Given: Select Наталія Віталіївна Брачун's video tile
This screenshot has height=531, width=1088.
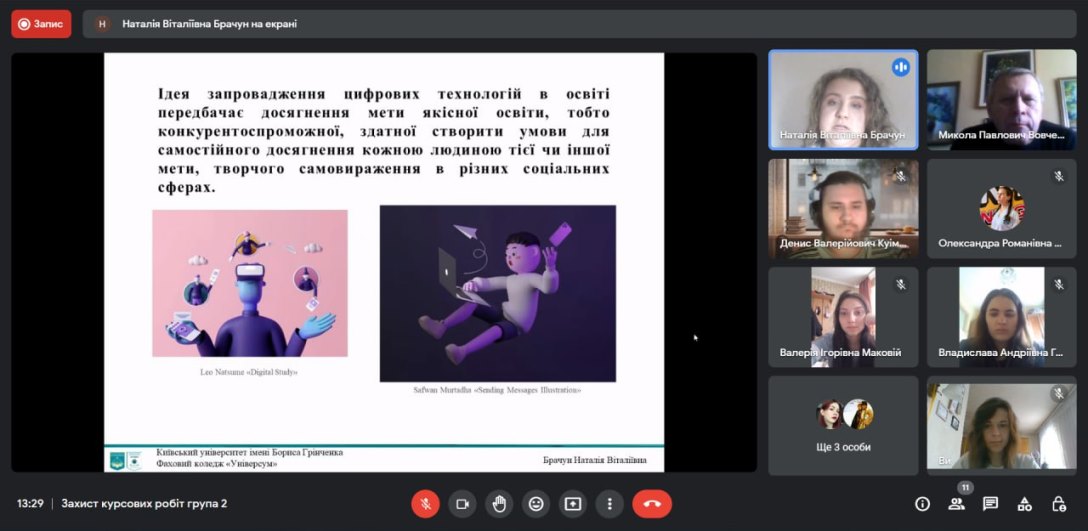Looking at the screenshot, I should (842, 100).
